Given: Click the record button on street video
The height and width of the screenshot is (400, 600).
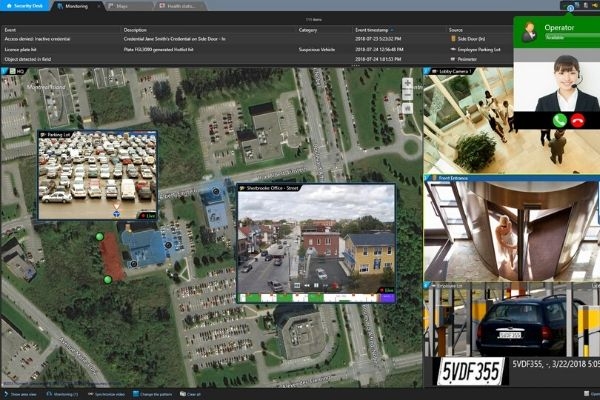Looking at the screenshot, I should point(335,286).
